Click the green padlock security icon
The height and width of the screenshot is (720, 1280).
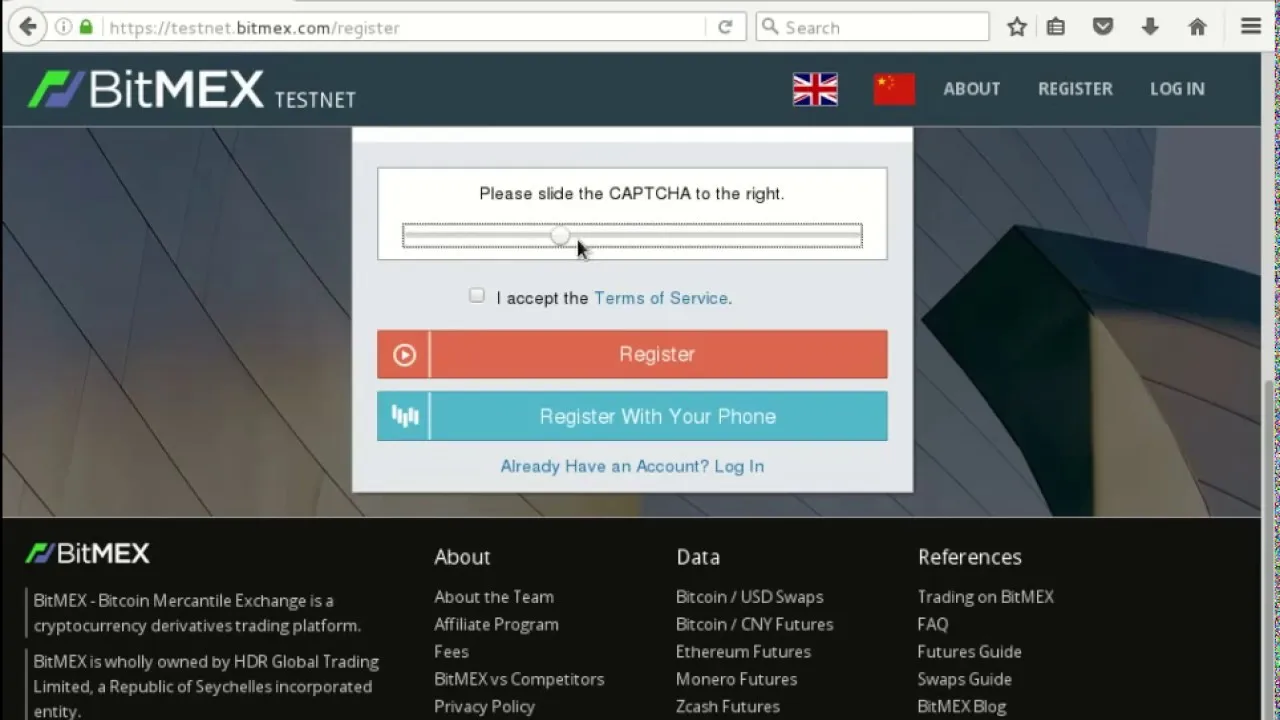tap(86, 27)
